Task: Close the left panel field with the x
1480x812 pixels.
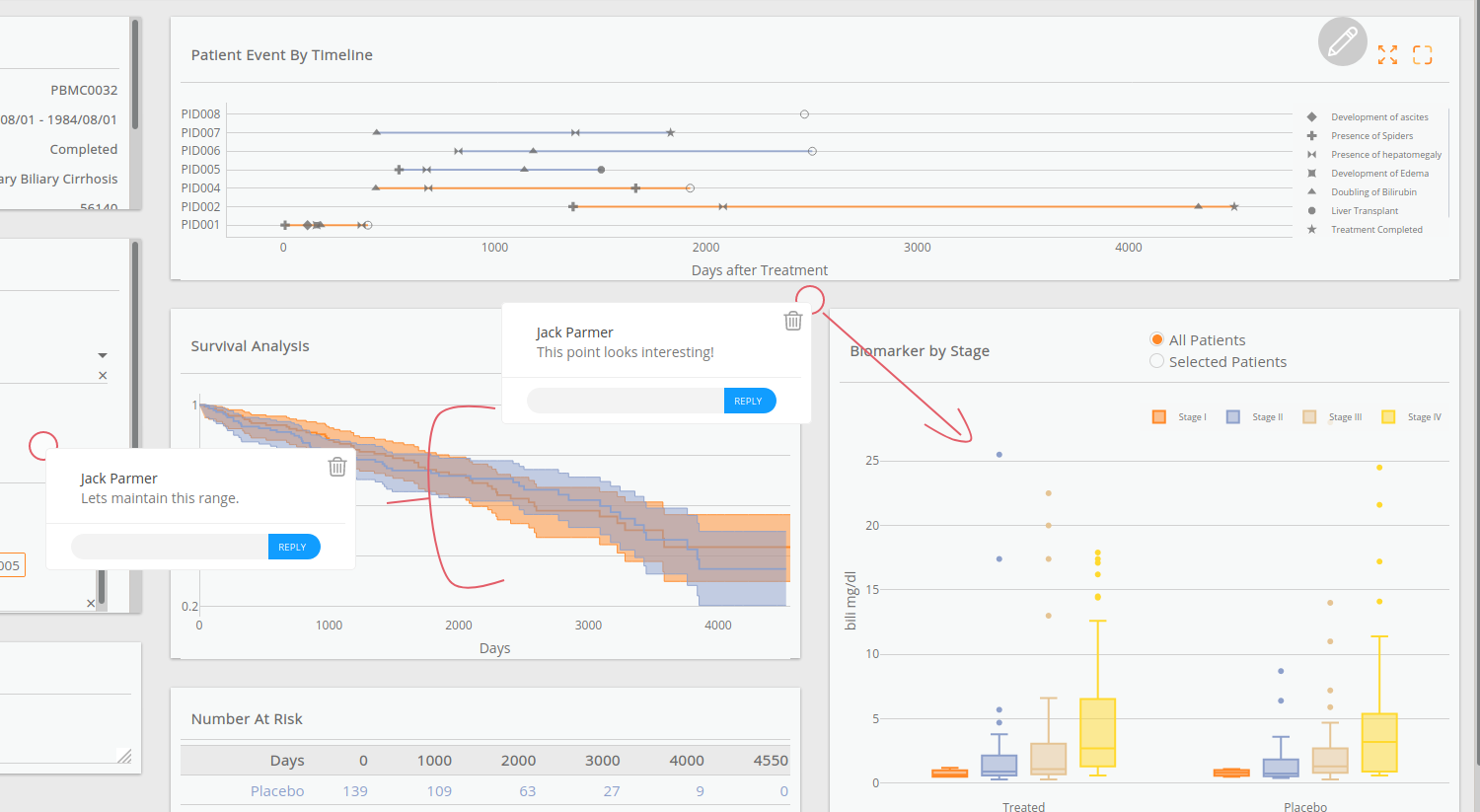Action: [102, 375]
